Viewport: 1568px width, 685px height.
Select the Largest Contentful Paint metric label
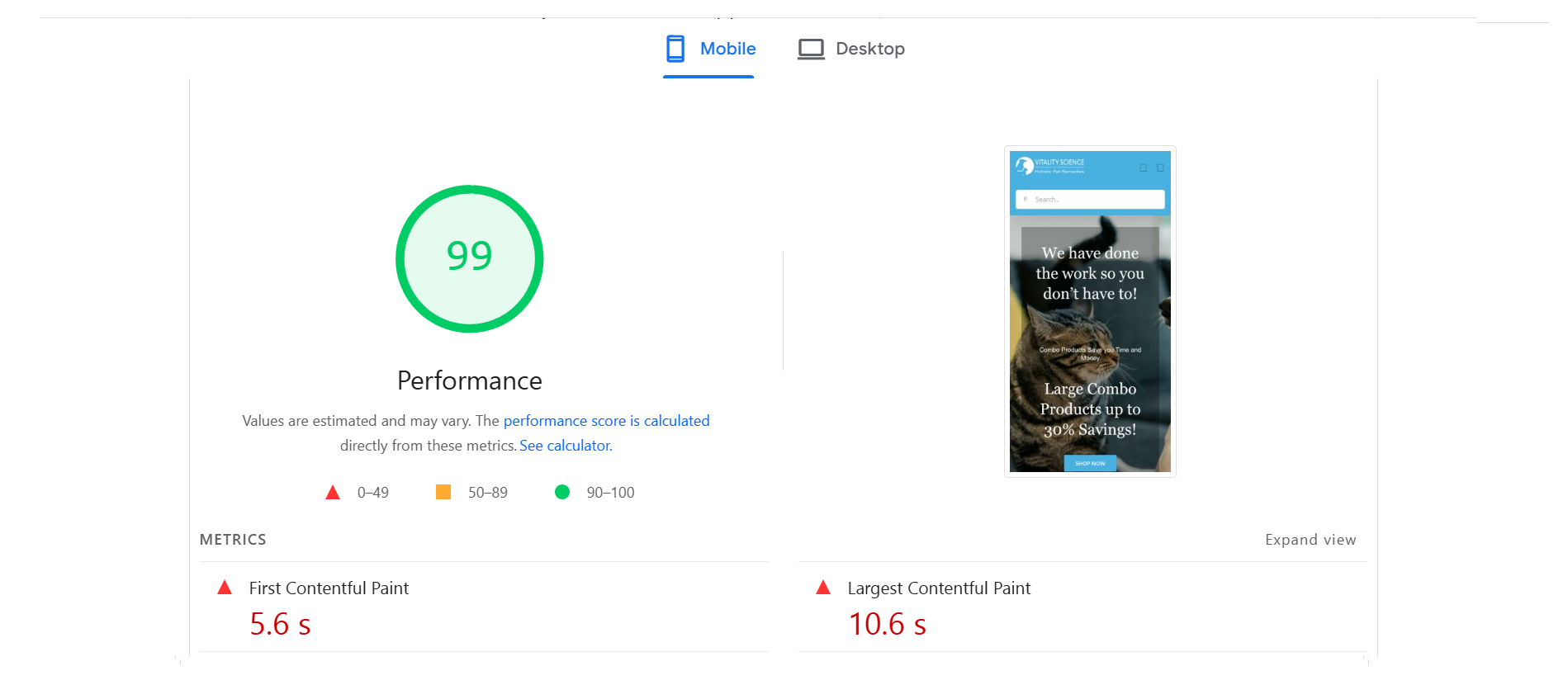click(939, 588)
